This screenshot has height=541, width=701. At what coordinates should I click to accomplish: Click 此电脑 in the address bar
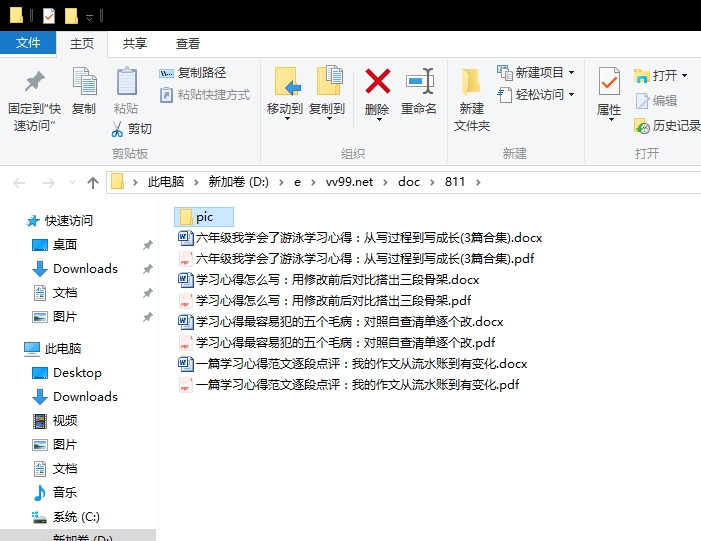click(x=166, y=182)
